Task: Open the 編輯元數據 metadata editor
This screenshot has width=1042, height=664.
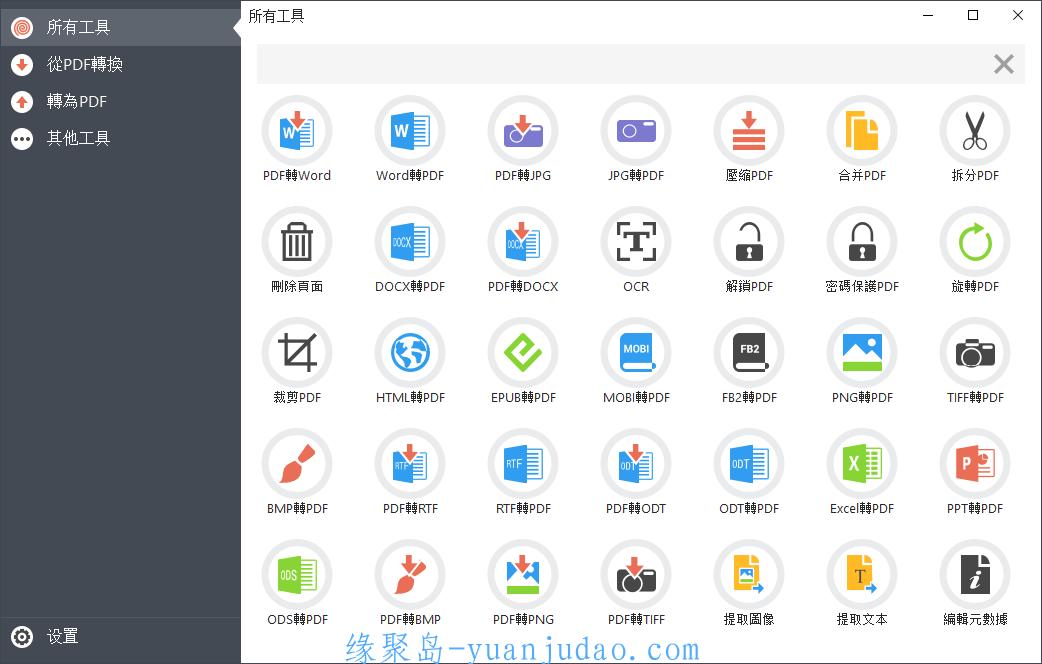Action: tap(975, 575)
